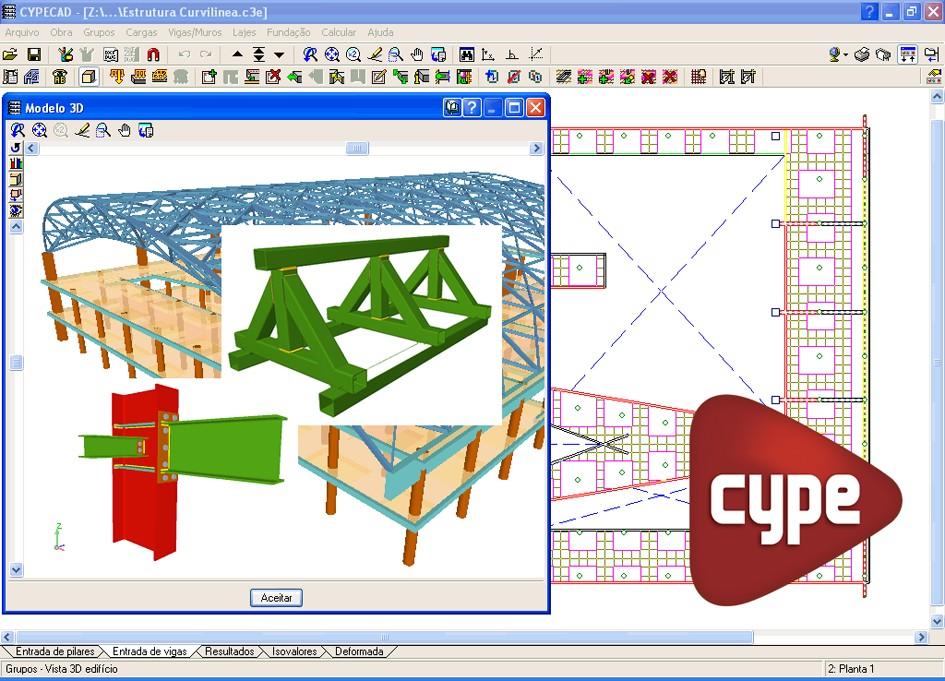Click the add slab green plus icon
The height and width of the screenshot is (681, 945).
click(x=585, y=77)
